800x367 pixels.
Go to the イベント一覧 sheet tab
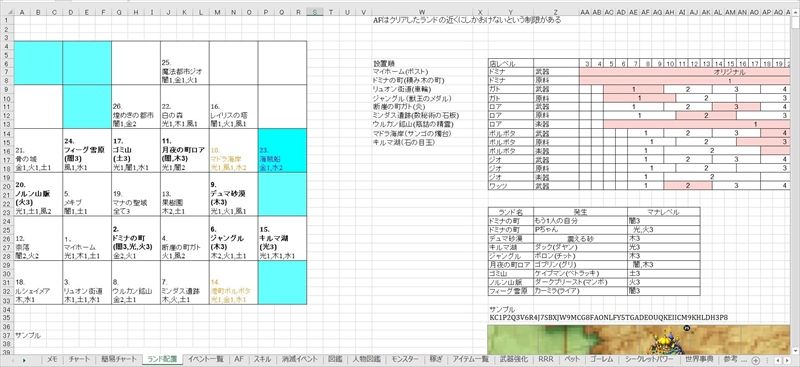tap(206, 359)
